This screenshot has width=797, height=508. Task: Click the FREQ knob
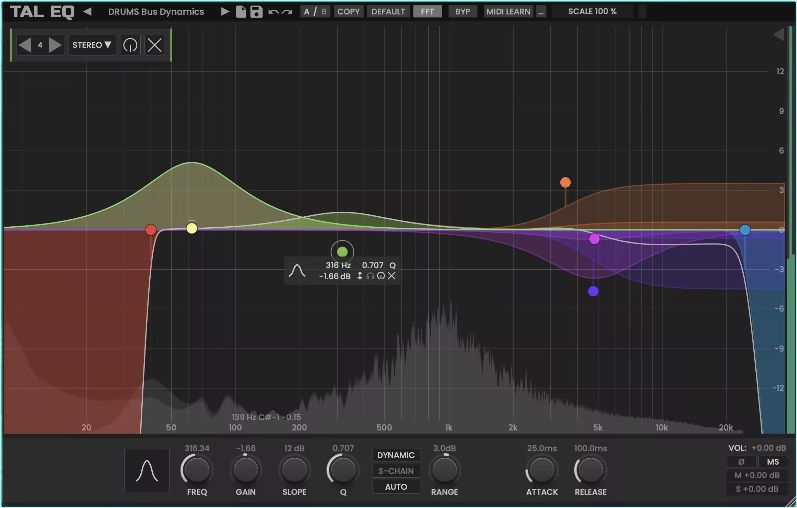pos(196,469)
